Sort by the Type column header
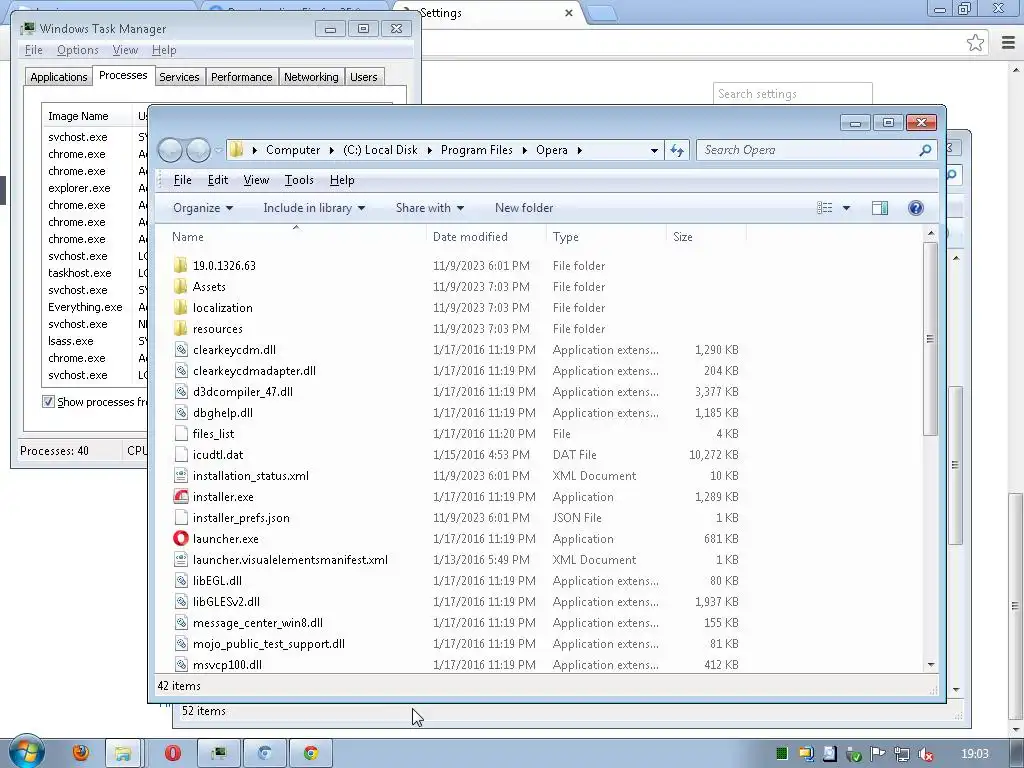The width and height of the screenshot is (1024, 768). 606,237
